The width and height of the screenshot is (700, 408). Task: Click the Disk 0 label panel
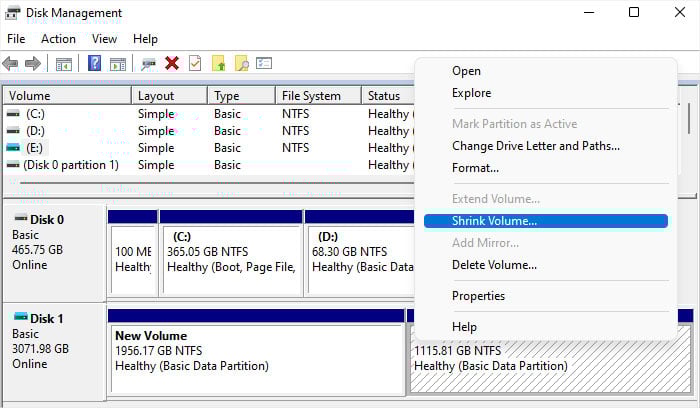tap(54, 253)
